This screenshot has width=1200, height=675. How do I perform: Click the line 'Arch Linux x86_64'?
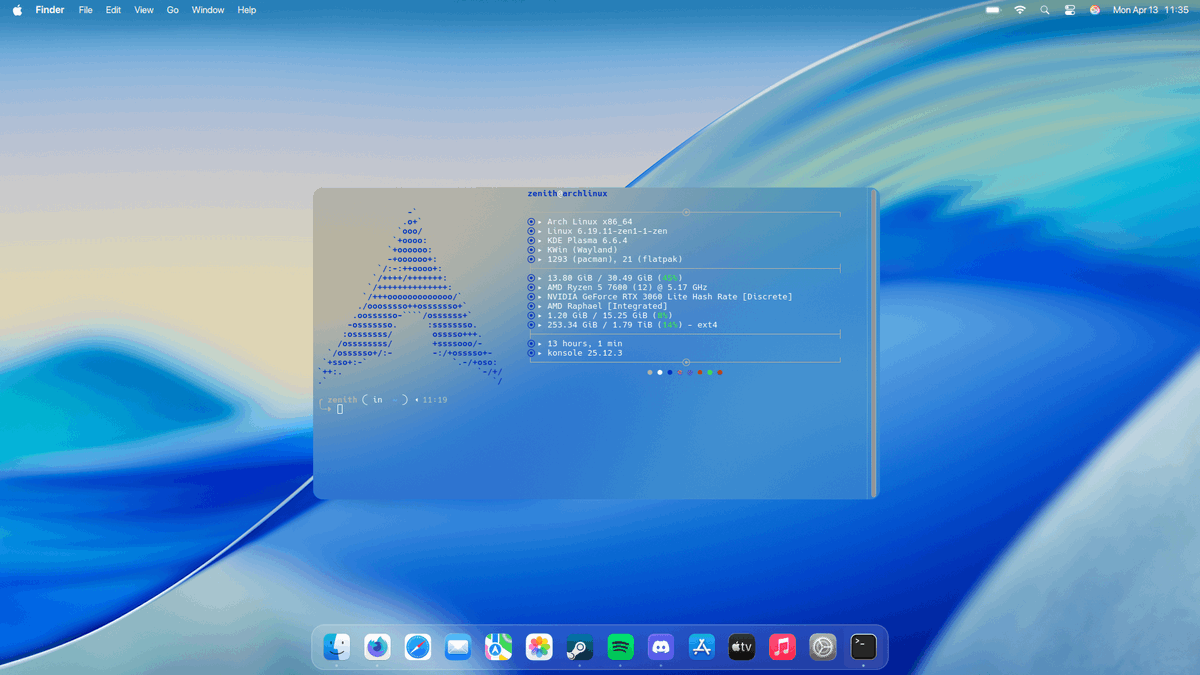(589, 222)
